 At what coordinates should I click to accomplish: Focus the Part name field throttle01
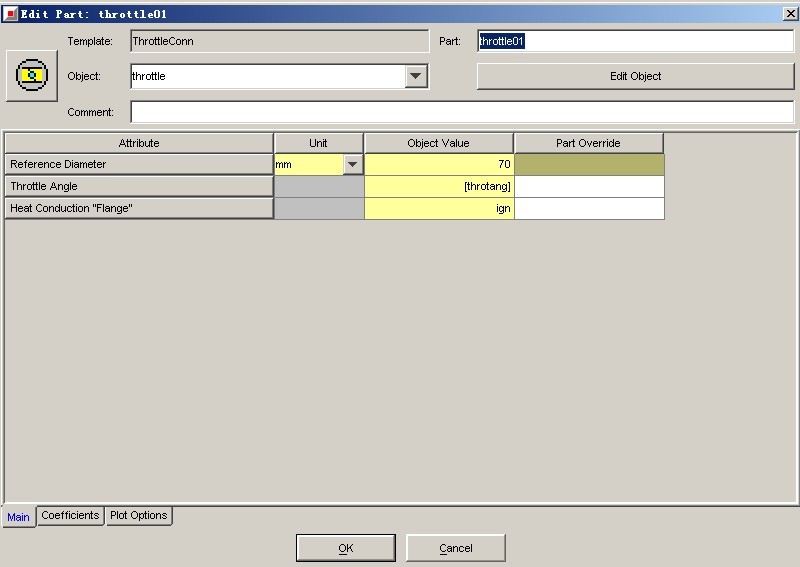point(636,41)
